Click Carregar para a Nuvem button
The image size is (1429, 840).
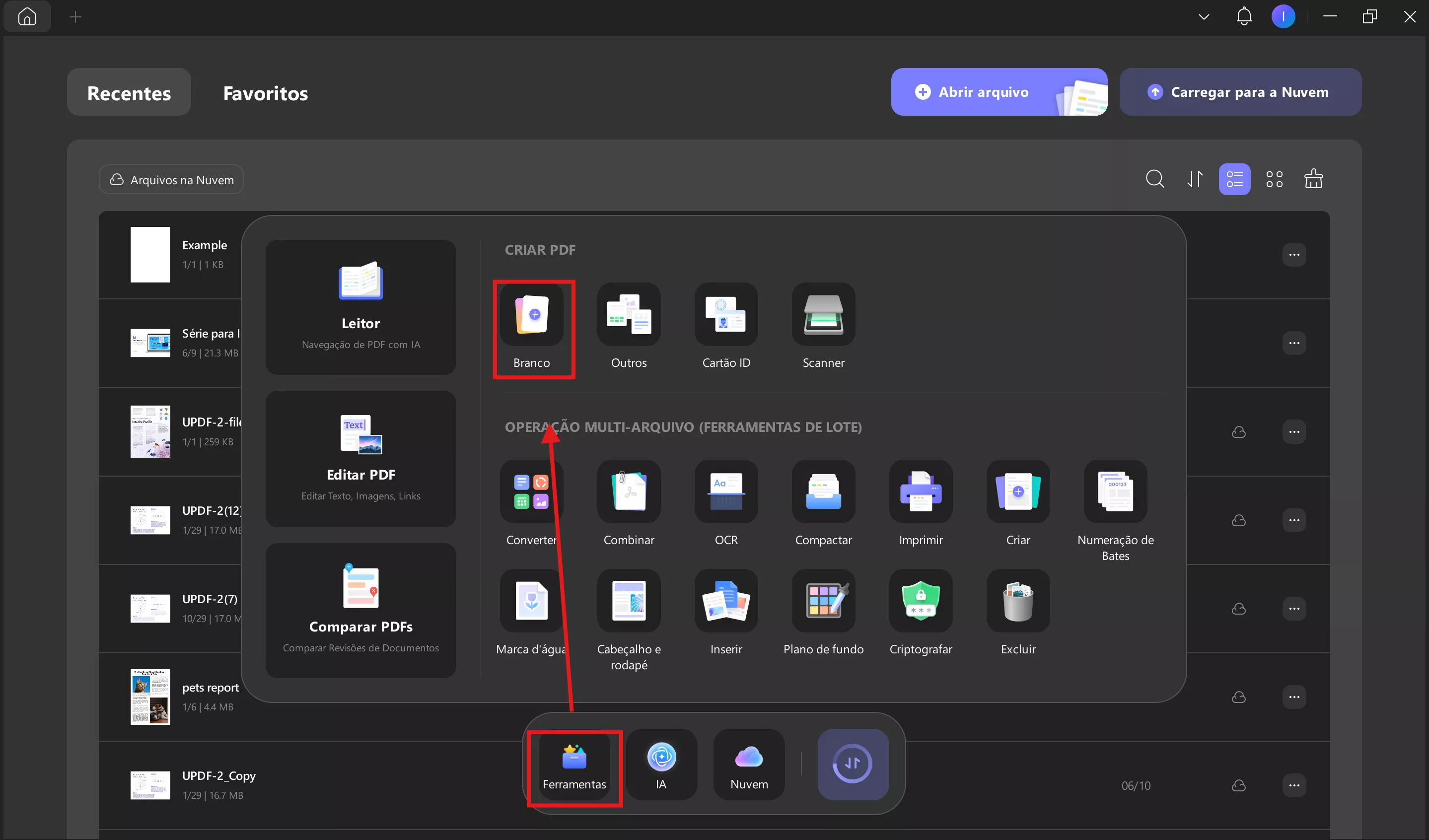pyautogui.click(x=1240, y=92)
